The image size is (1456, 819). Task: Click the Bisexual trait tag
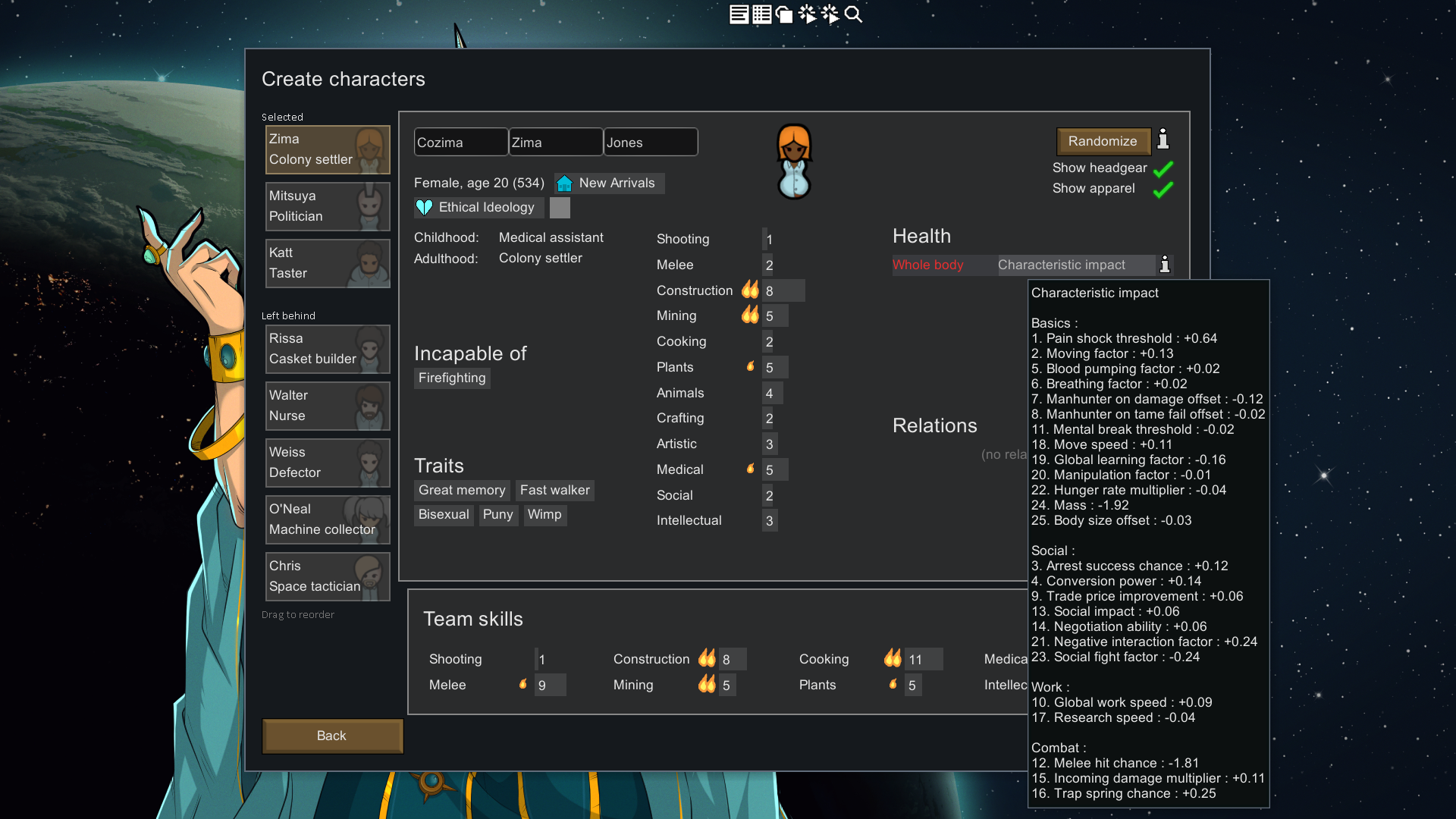(444, 515)
